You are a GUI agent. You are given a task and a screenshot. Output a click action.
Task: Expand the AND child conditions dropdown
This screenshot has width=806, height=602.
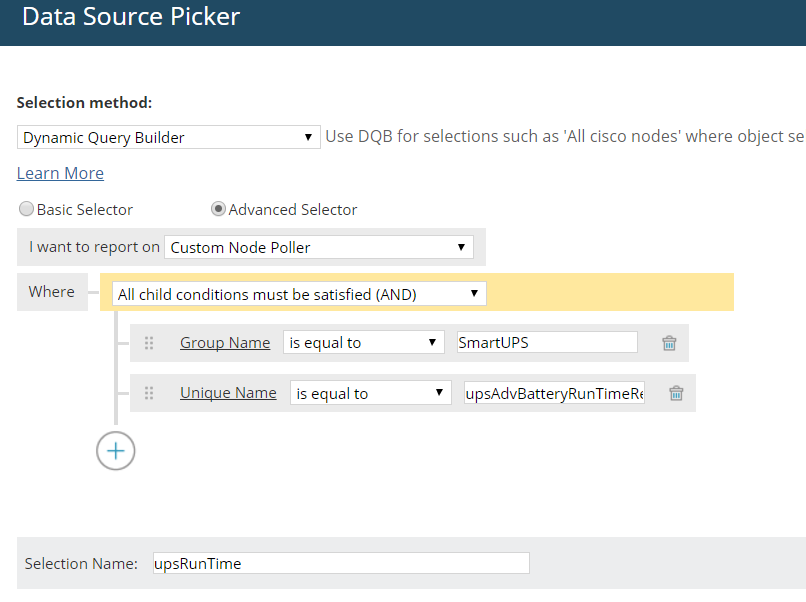click(298, 294)
